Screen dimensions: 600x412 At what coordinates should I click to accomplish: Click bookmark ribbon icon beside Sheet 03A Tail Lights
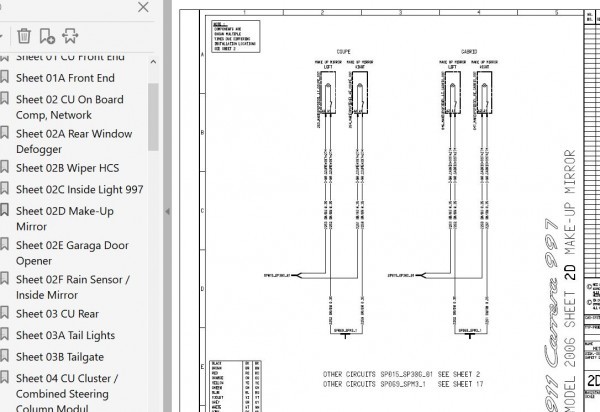4,334
